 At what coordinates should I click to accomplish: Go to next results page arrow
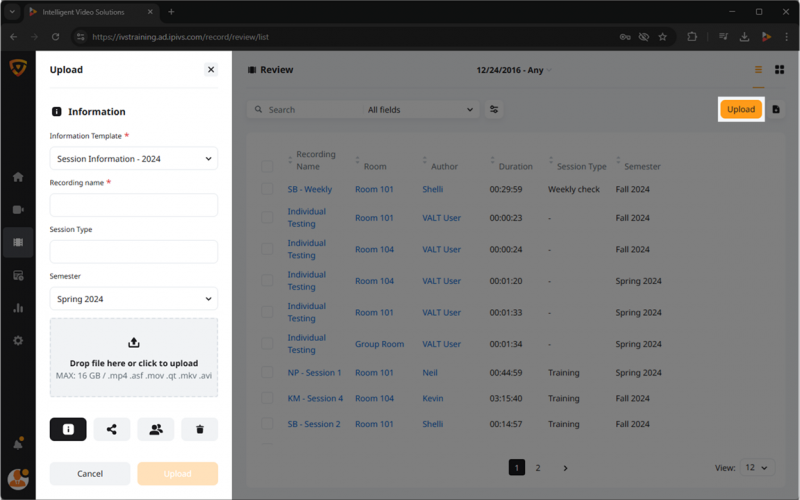[565, 468]
